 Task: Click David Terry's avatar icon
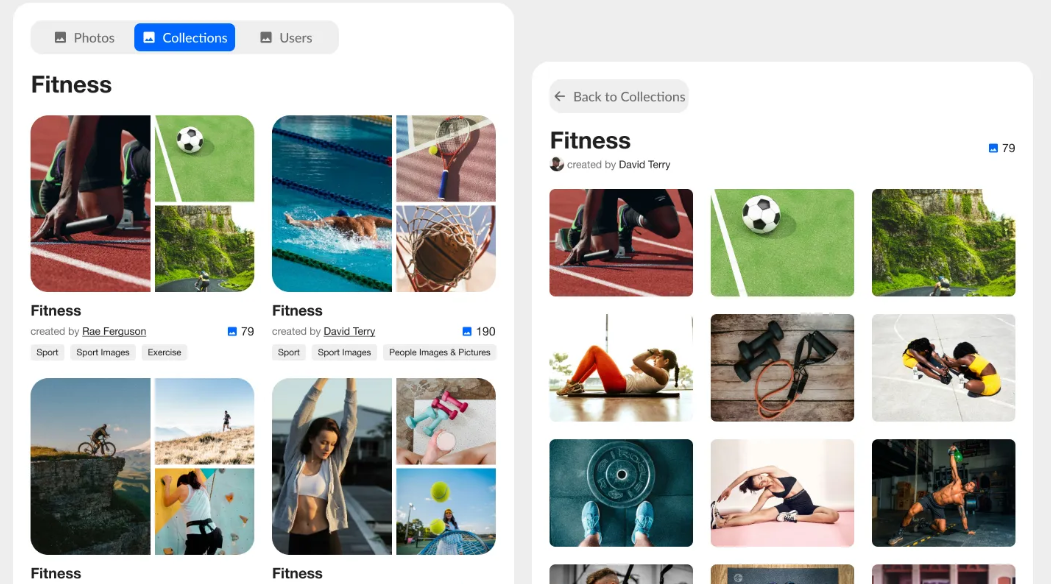click(556, 164)
